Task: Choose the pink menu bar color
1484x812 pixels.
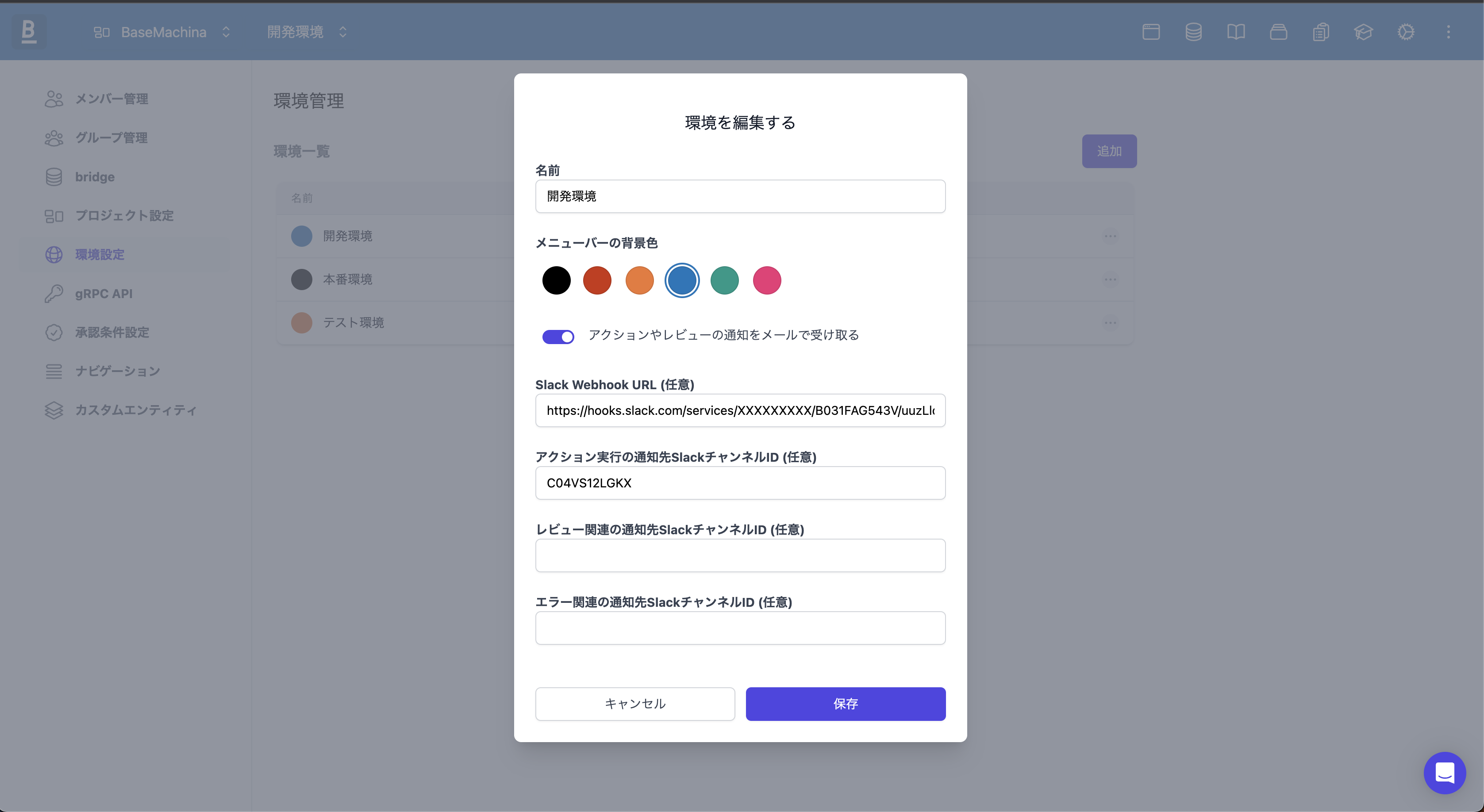Action: pyautogui.click(x=767, y=280)
